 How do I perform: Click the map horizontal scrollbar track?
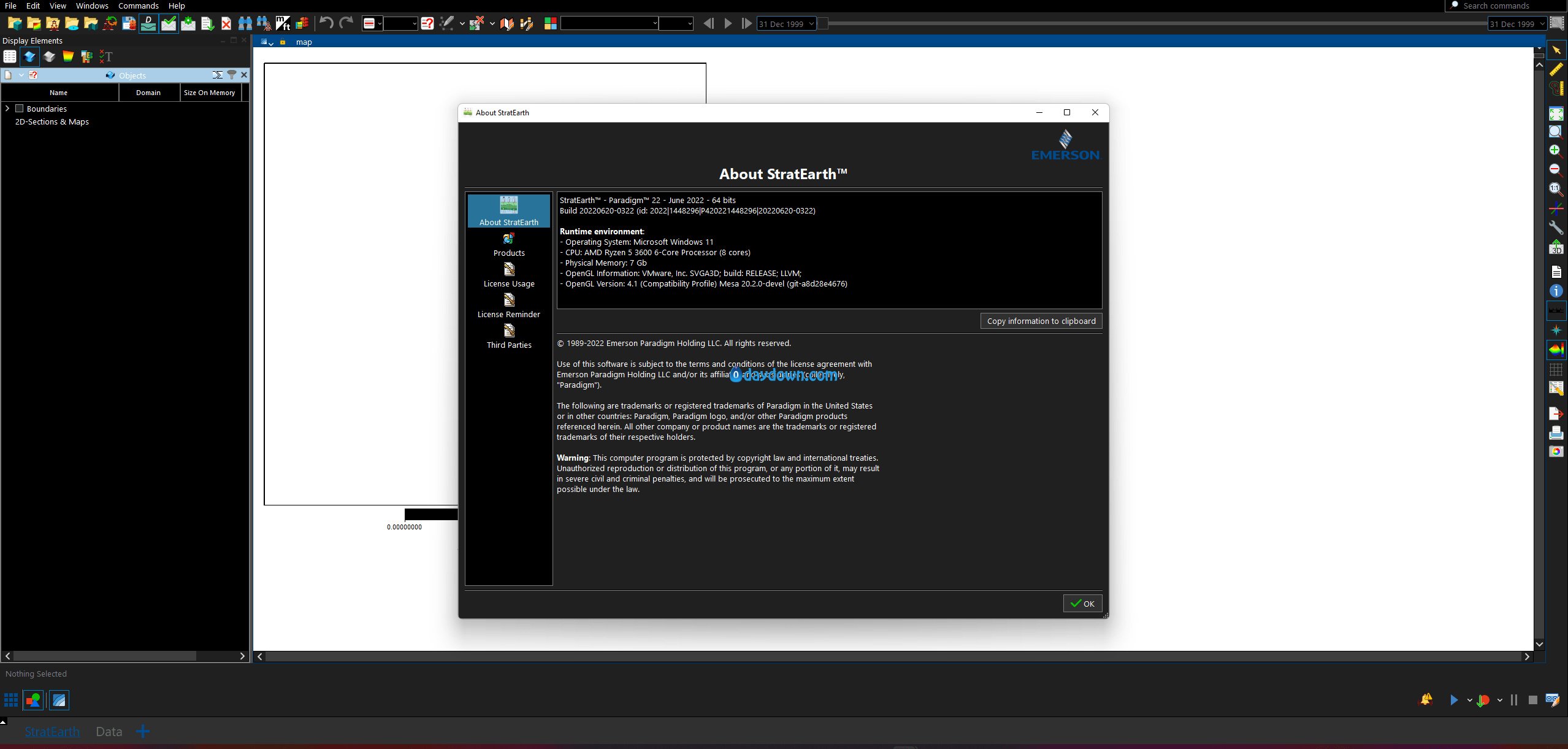[895, 656]
